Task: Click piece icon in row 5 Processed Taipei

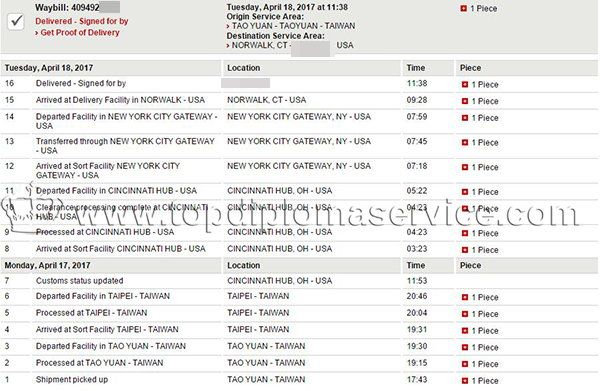Action: coord(465,314)
